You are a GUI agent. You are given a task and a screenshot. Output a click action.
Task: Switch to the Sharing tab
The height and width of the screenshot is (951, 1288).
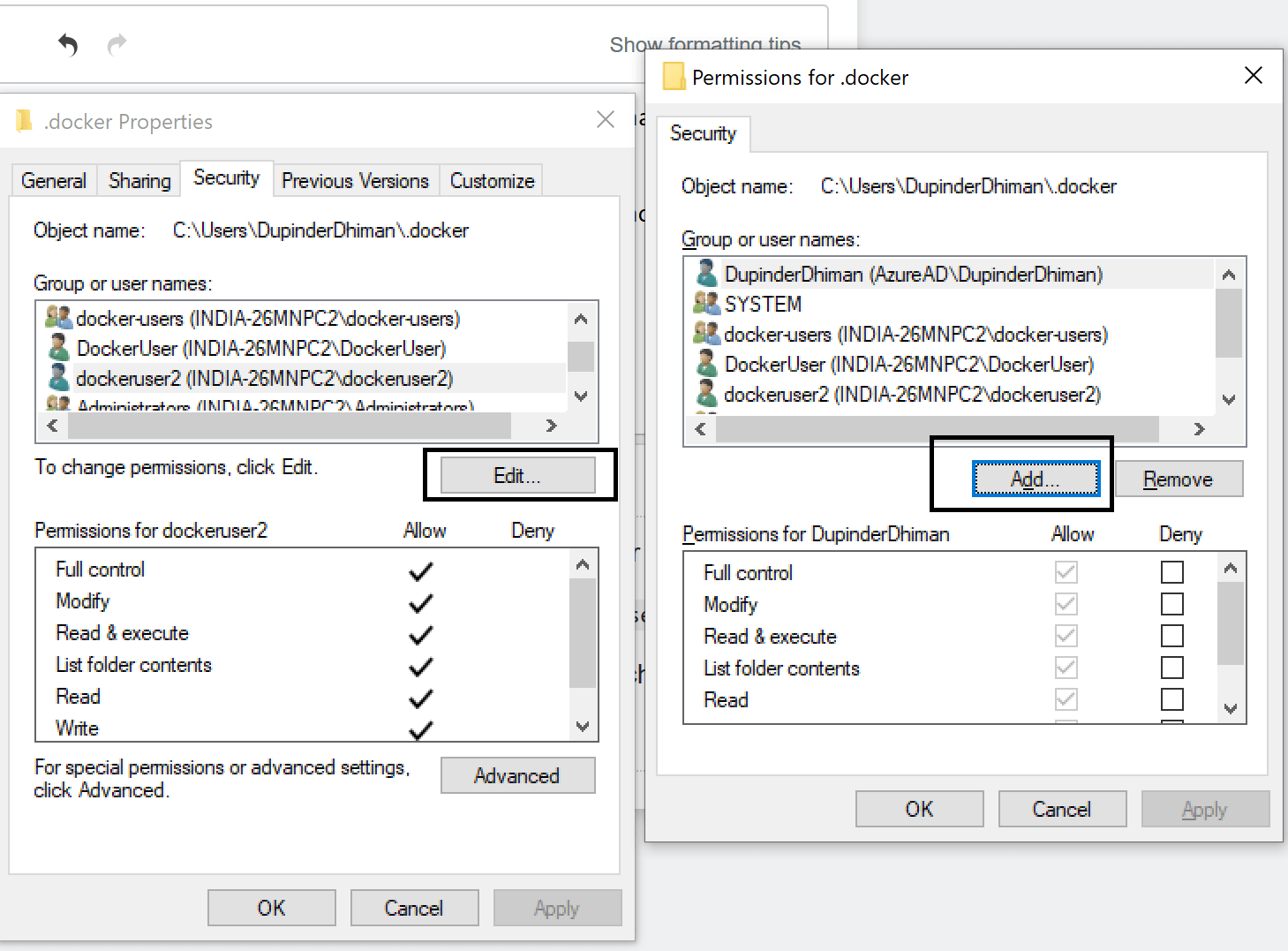click(x=139, y=181)
